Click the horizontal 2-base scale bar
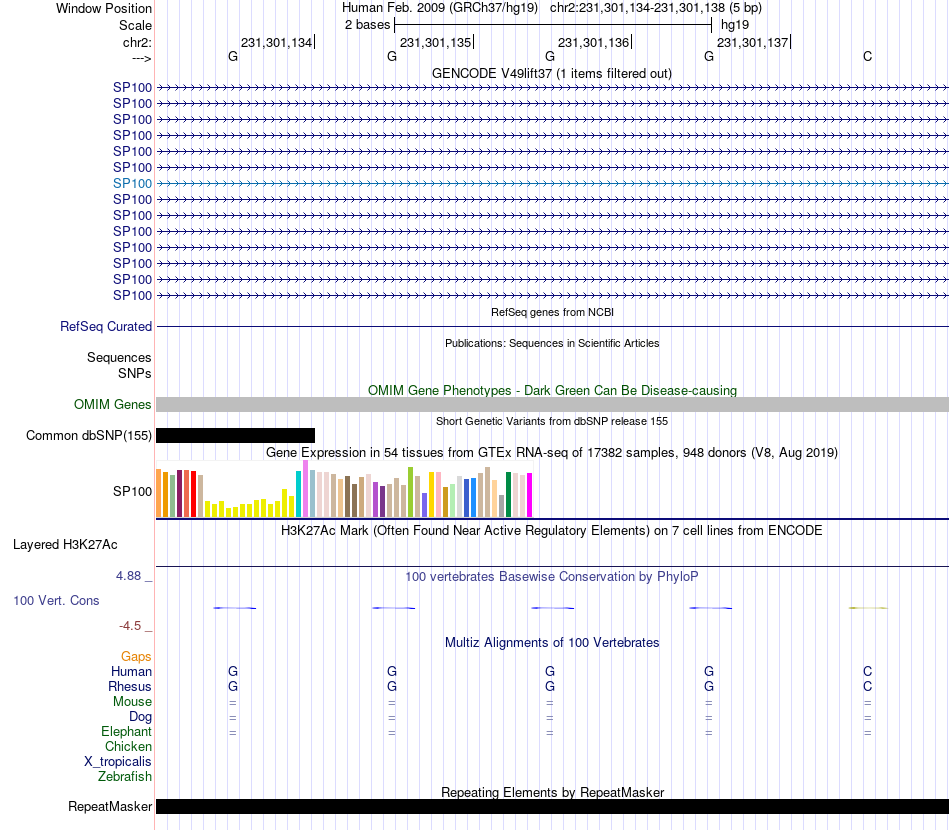 click(553, 25)
